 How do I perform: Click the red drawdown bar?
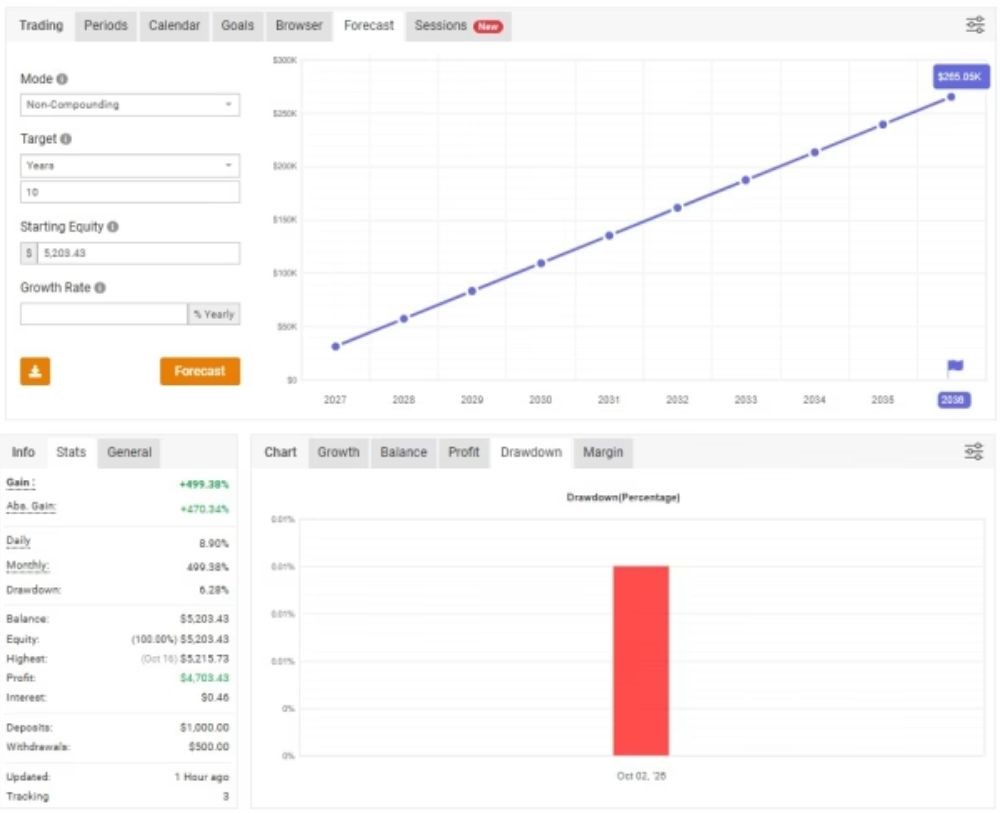click(x=641, y=661)
